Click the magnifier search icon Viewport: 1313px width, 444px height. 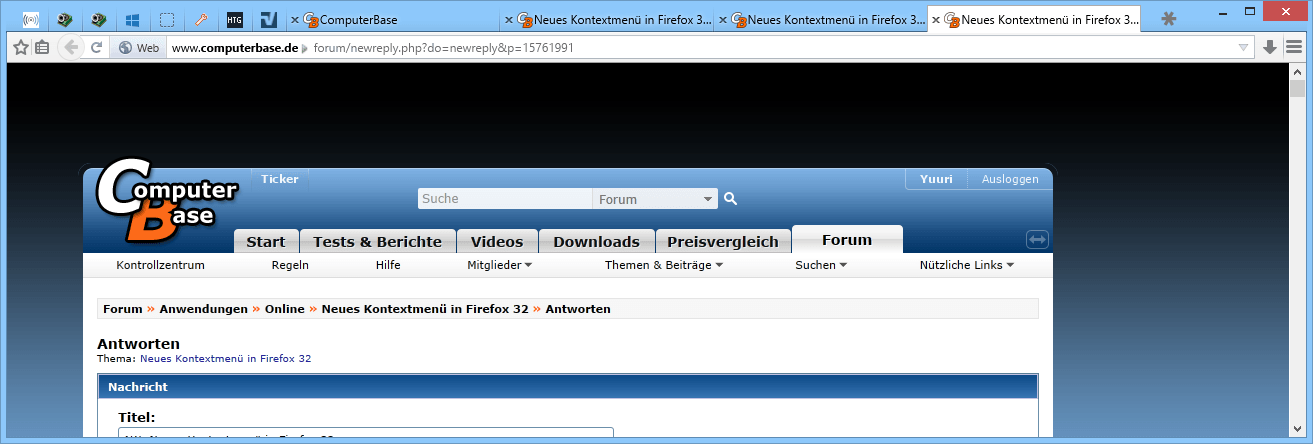point(730,199)
